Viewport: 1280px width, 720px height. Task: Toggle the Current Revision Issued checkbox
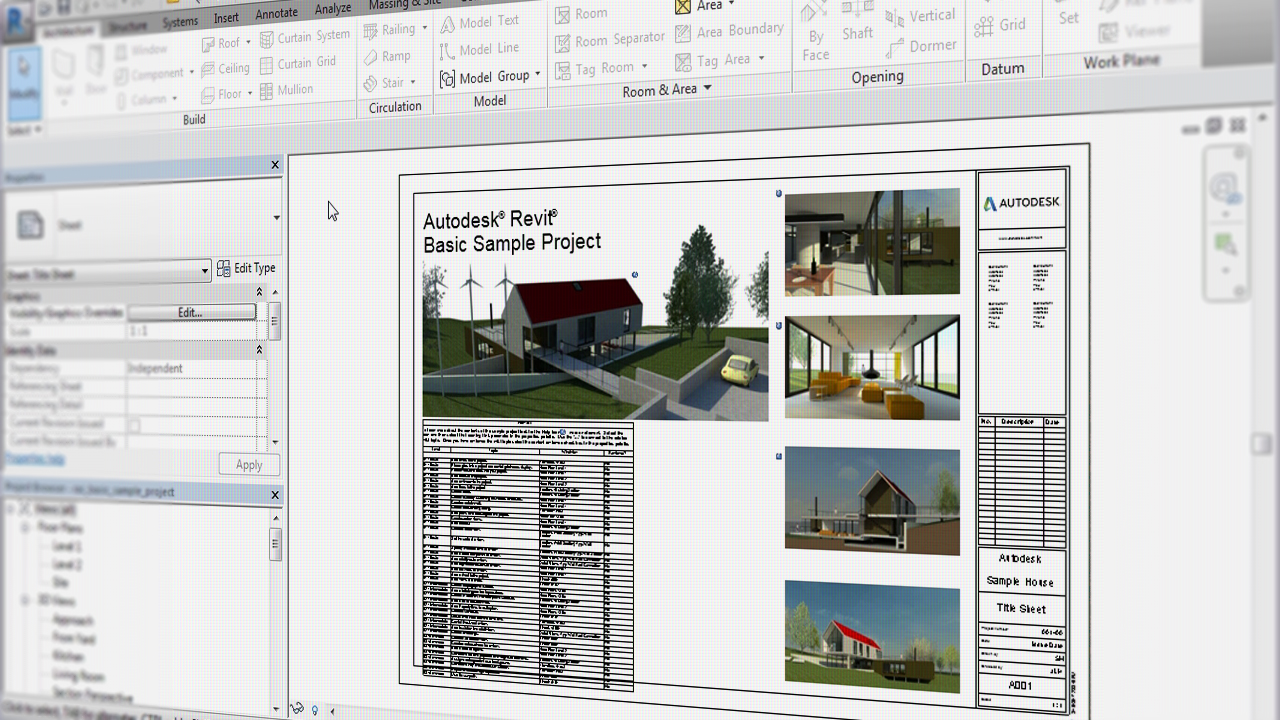pyautogui.click(x=134, y=425)
